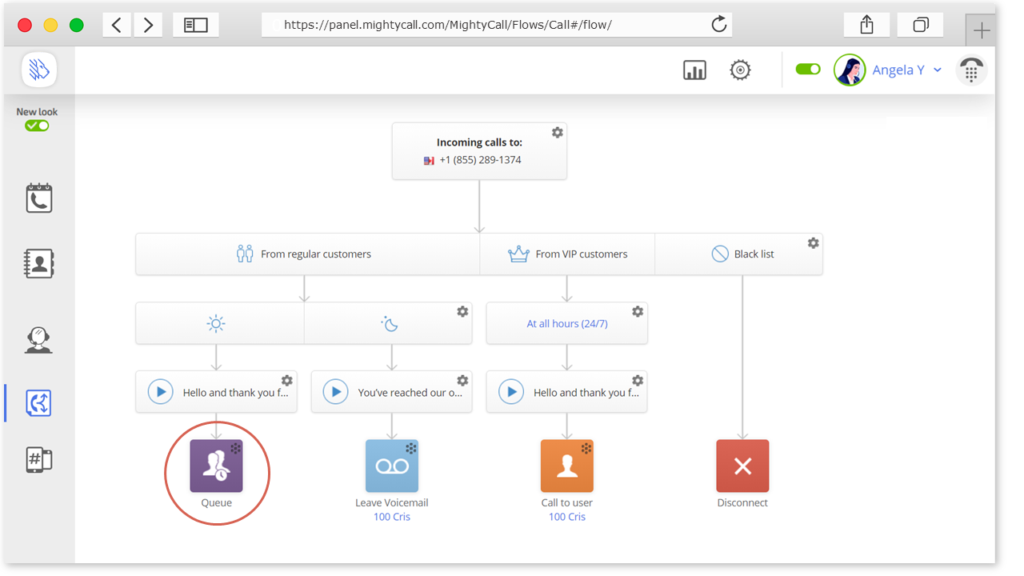This screenshot has width=1024, height=576.
Task: Click the At all hours (24/7) link
Action: coord(567,323)
